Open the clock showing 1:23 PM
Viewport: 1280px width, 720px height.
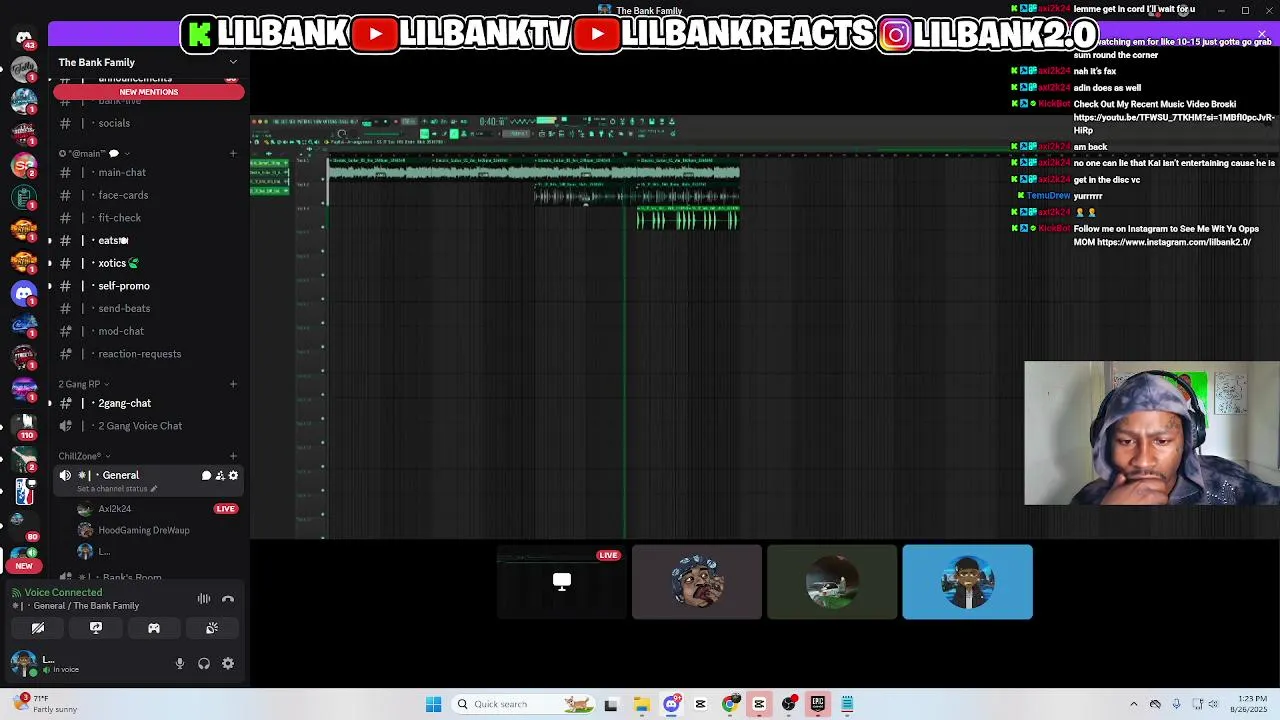[1249, 704]
